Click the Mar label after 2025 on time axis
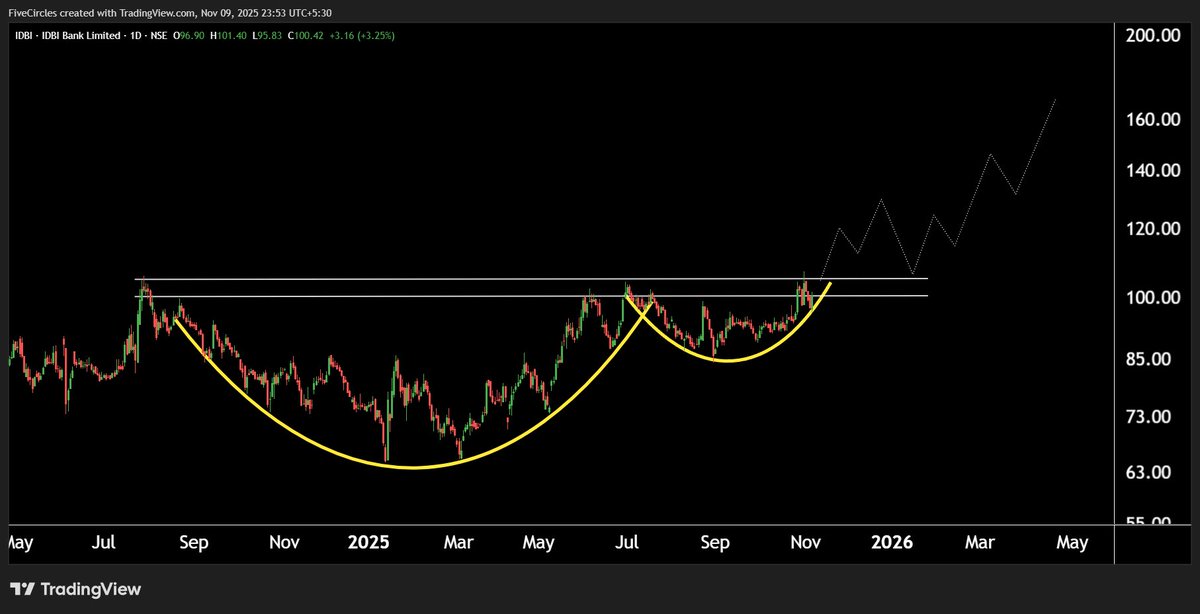 458,543
